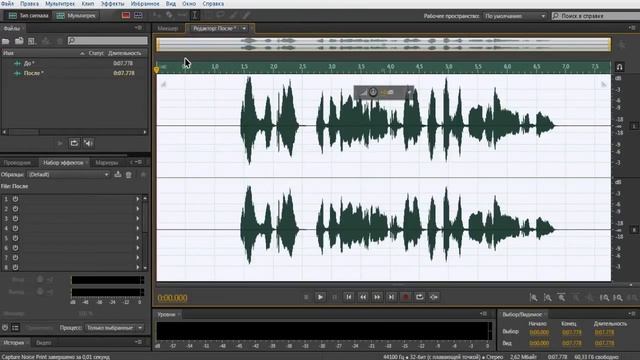
Task: Open the Образцы (Default) presets dropdown
Action: click(69, 175)
